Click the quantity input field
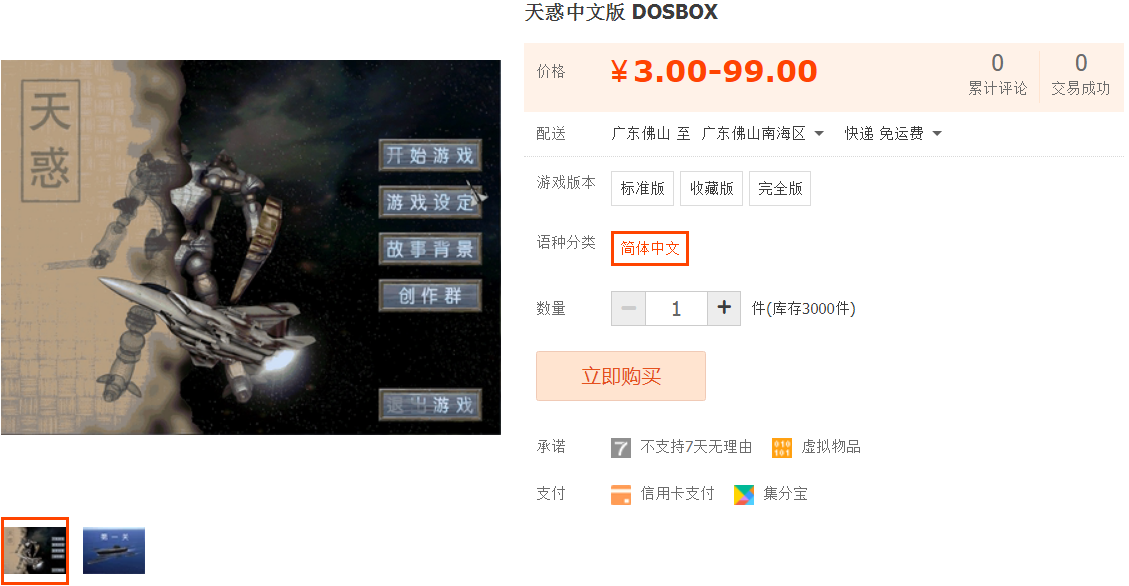 (x=676, y=308)
